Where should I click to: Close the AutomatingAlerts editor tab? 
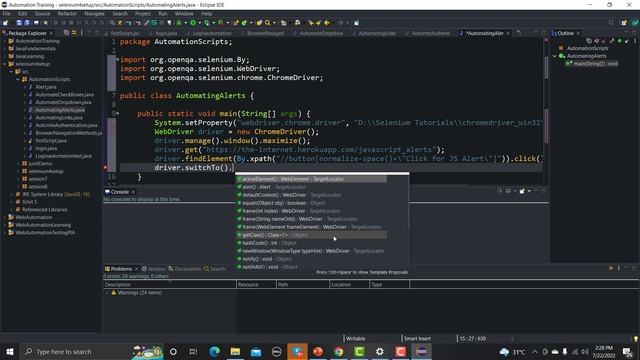point(508,33)
